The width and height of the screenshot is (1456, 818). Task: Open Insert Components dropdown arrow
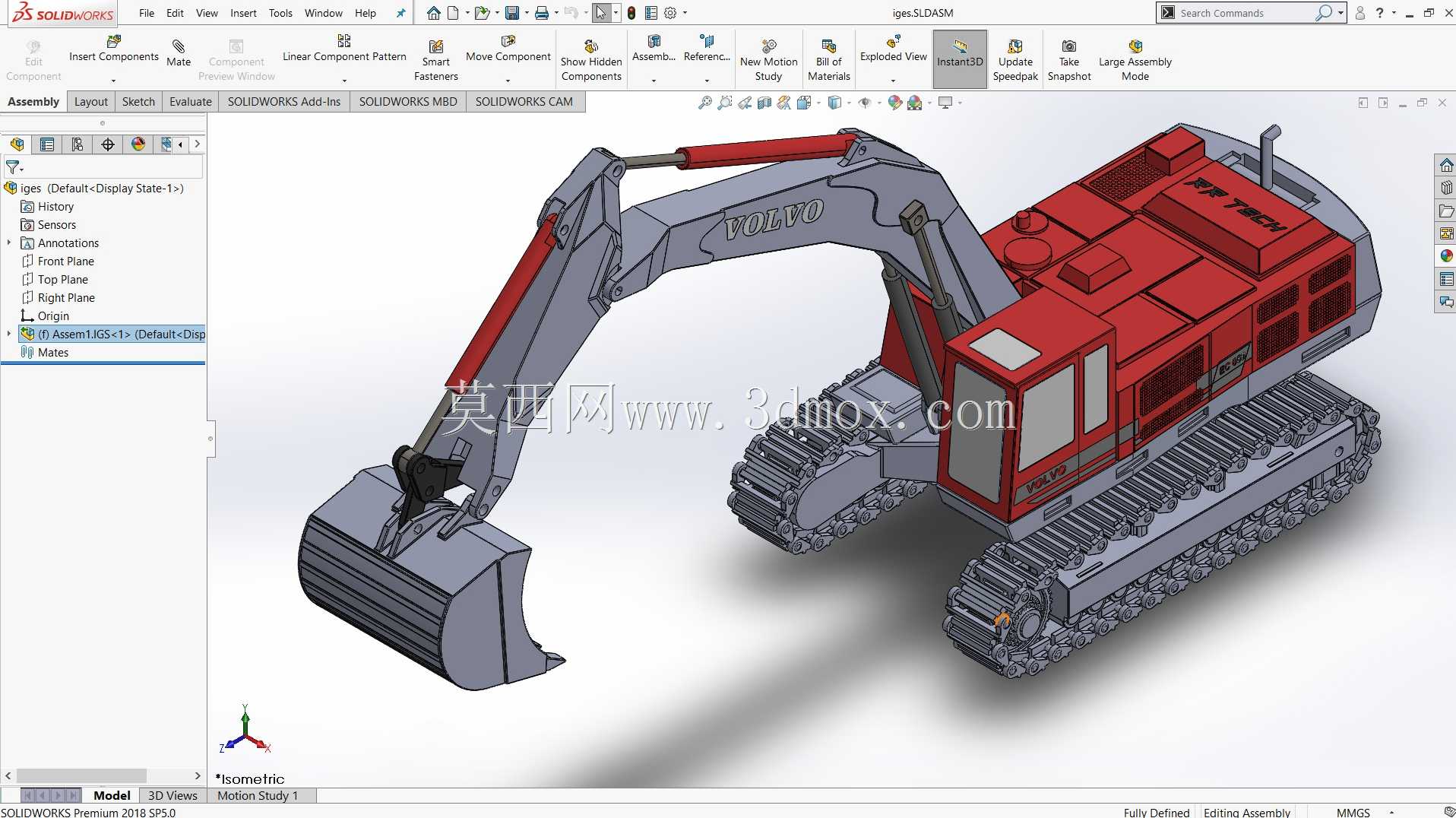click(x=114, y=81)
